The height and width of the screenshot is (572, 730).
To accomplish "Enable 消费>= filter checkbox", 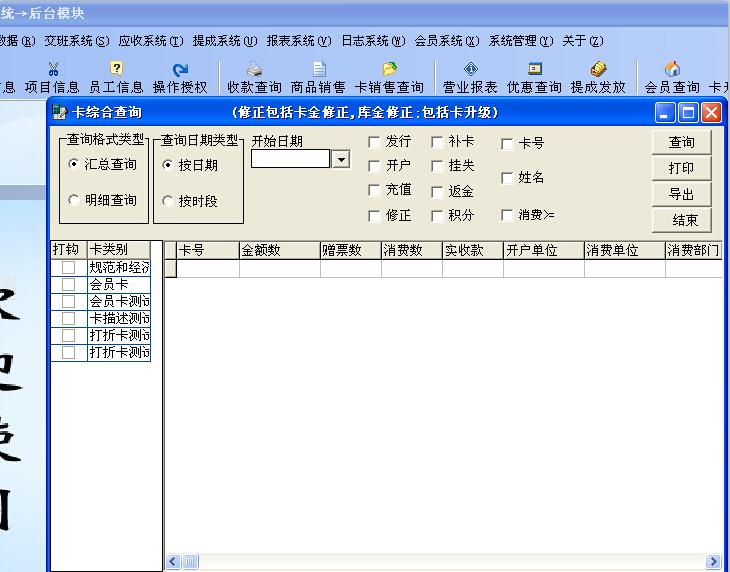I will [507, 215].
